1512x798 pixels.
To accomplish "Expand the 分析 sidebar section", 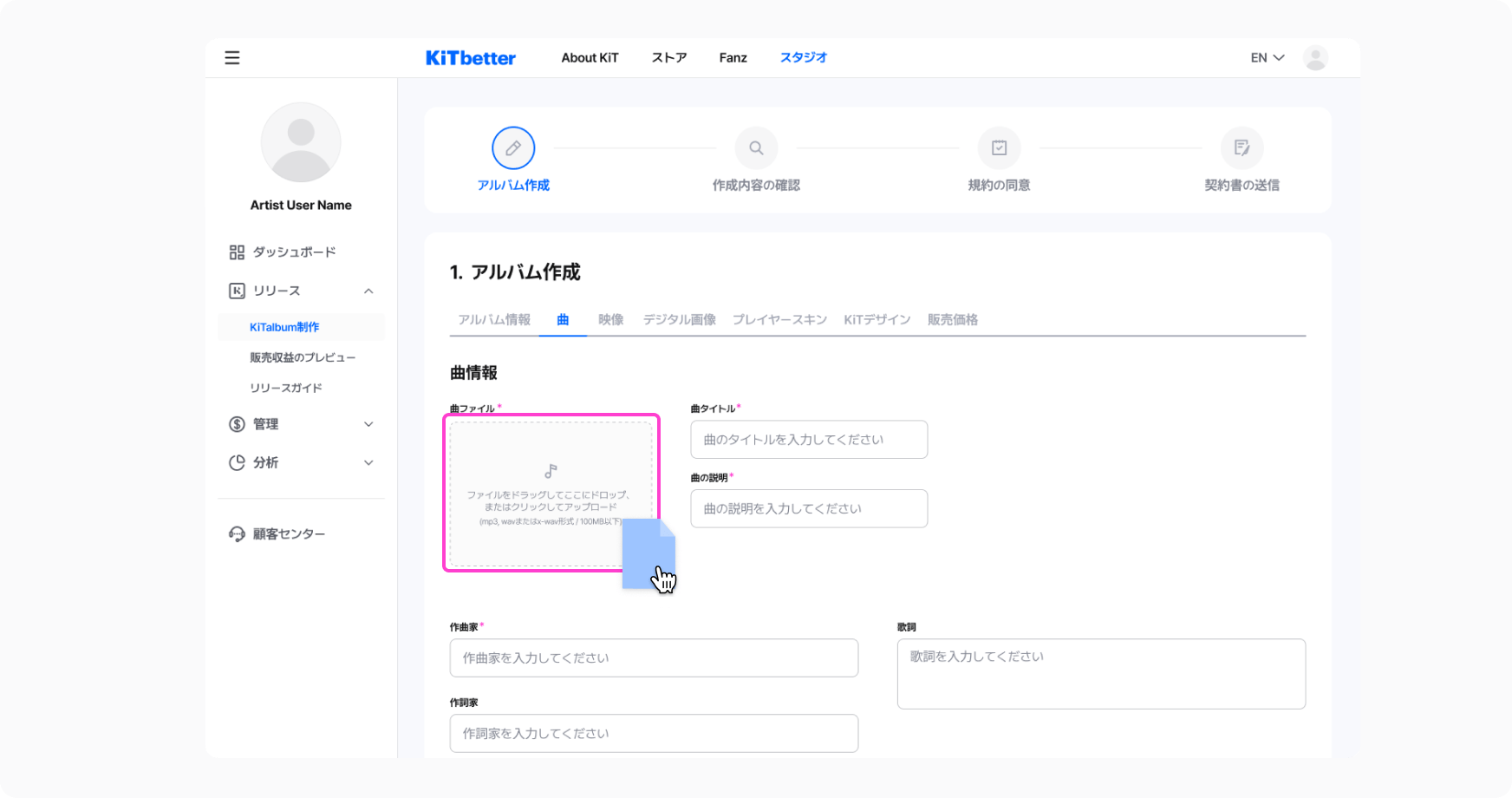I will [368, 463].
